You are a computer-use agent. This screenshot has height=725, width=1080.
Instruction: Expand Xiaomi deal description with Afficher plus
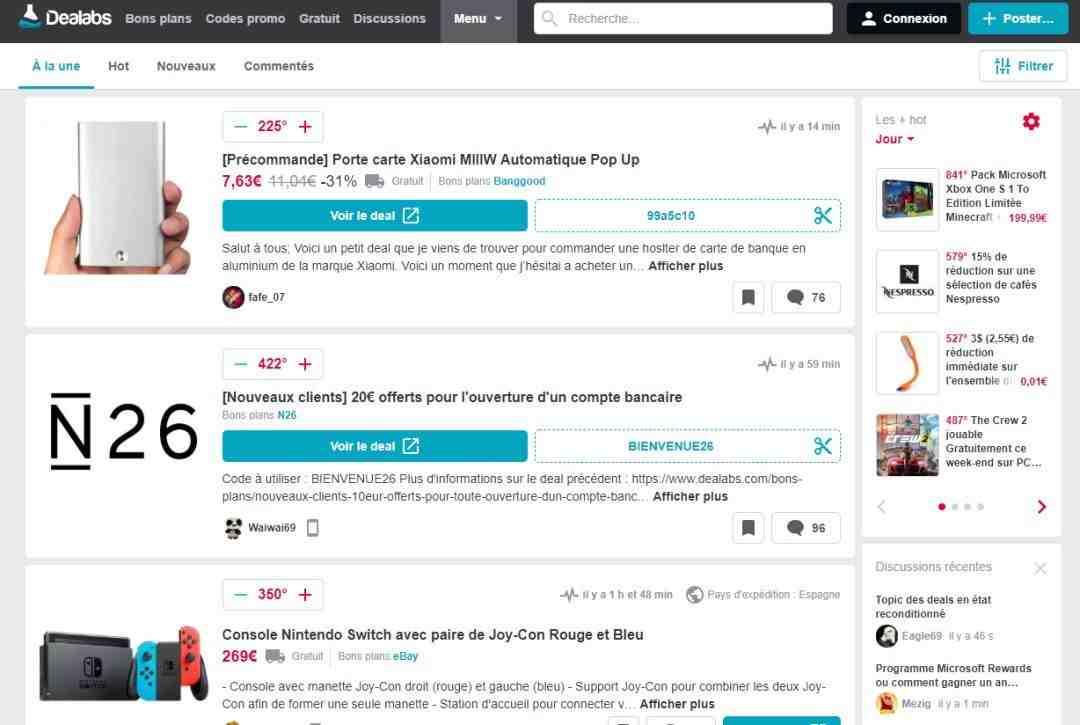point(685,266)
